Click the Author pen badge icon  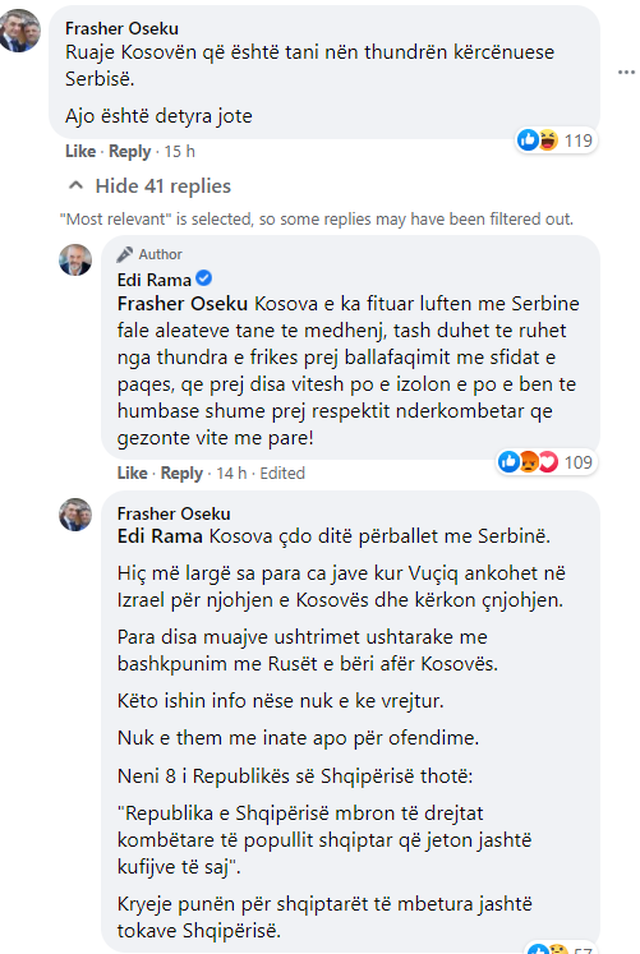coord(125,254)
